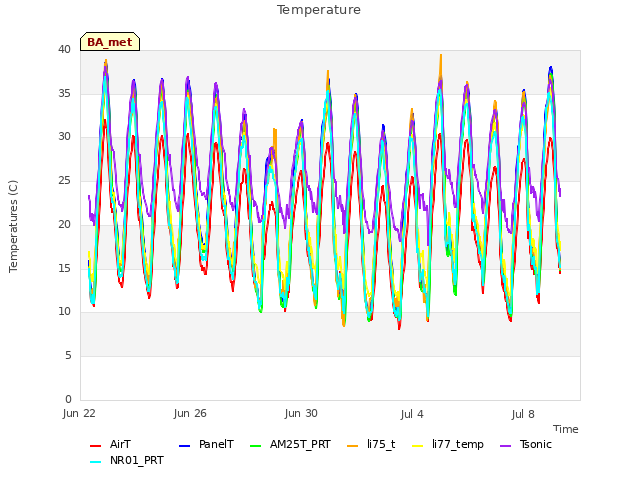Click the 40 y-axis tick label

pyautogui.click(x=64, y=49)
